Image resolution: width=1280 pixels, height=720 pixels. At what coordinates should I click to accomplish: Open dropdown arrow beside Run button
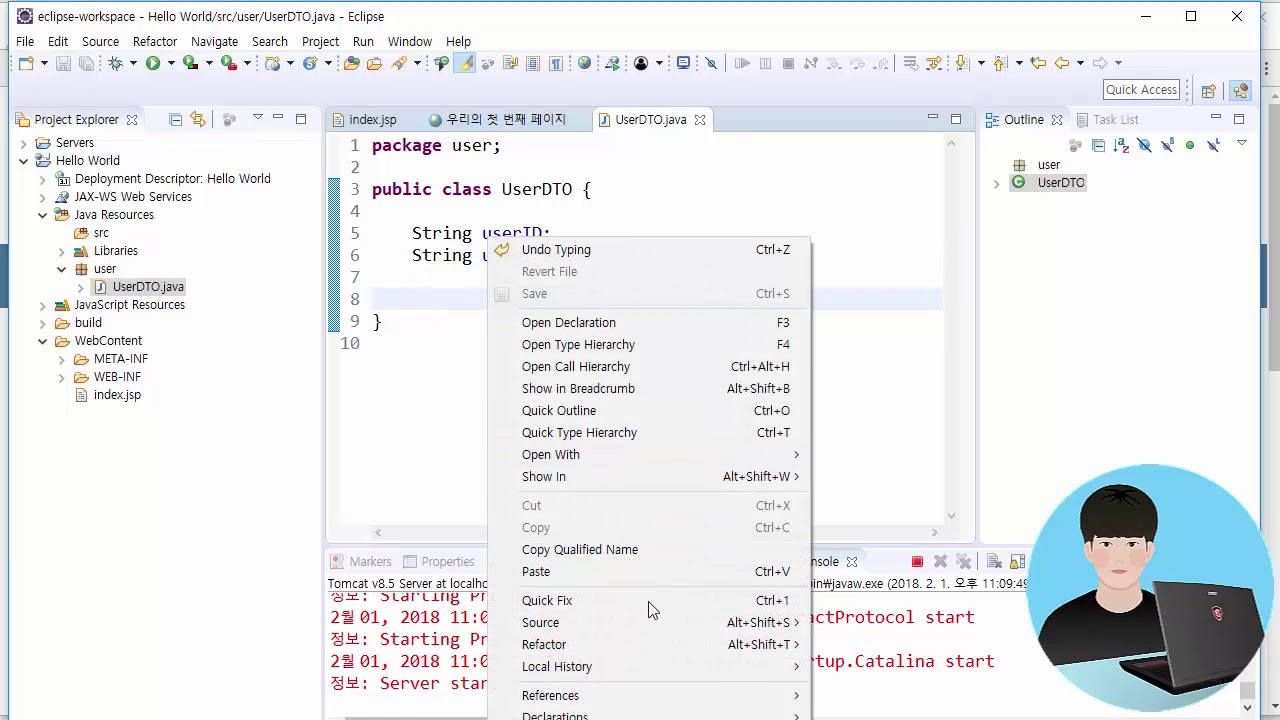coord(171,63)
